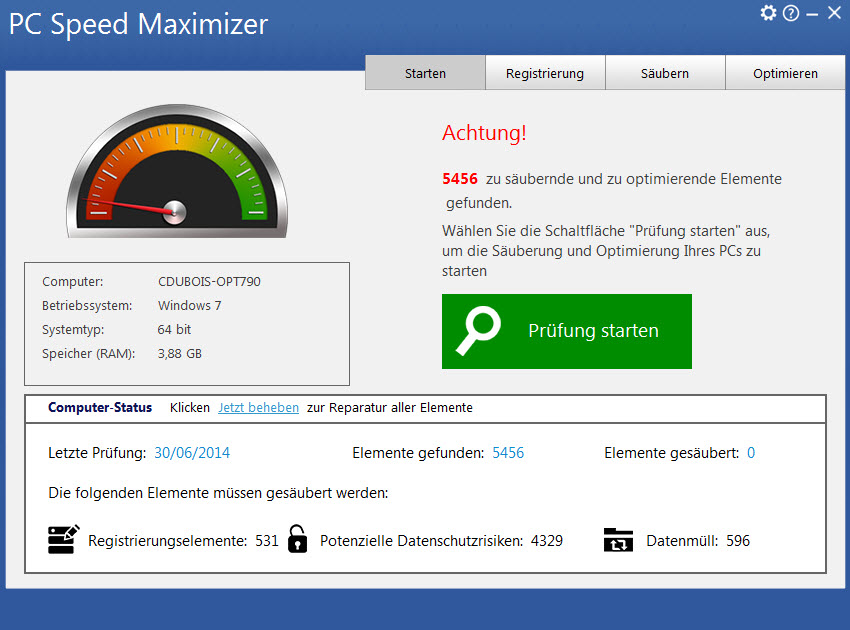850x630 pixels.
Task: Switch to the Starten tab
Action: 426,73
